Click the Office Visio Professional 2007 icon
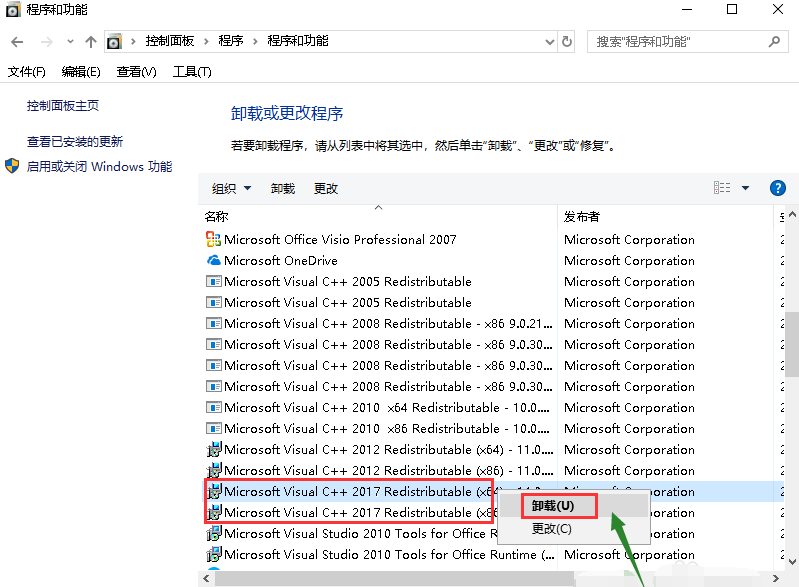The width and height of the screenshot is (799, 587). (213, 239)
